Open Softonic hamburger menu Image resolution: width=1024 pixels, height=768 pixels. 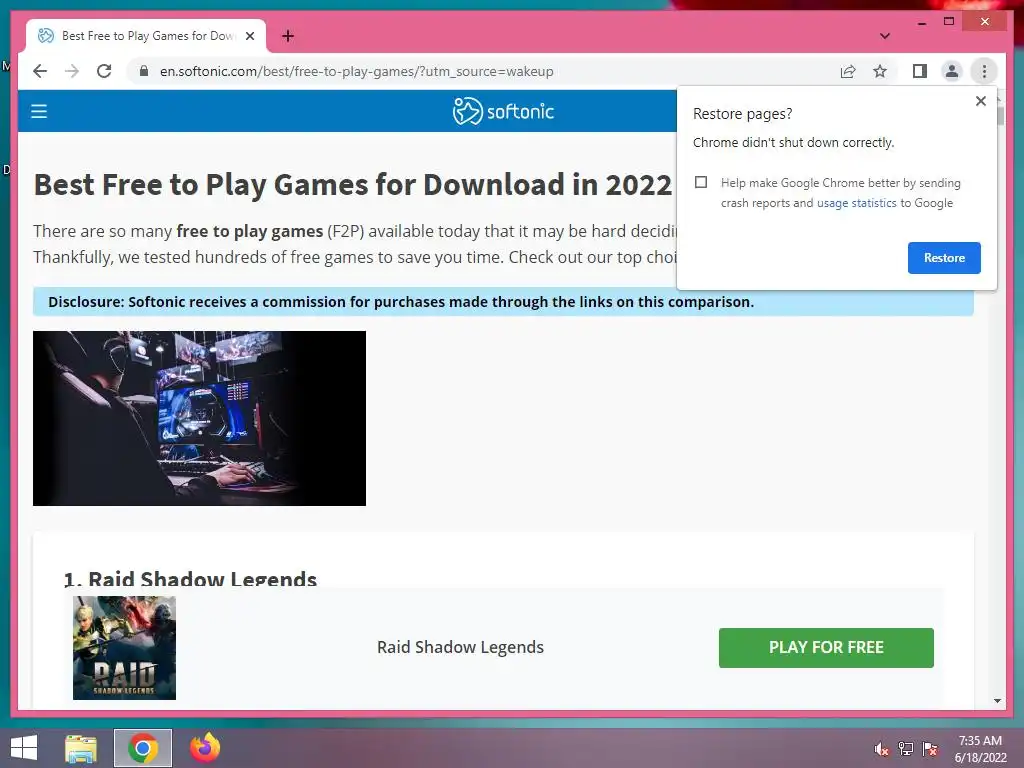point(39,111)
